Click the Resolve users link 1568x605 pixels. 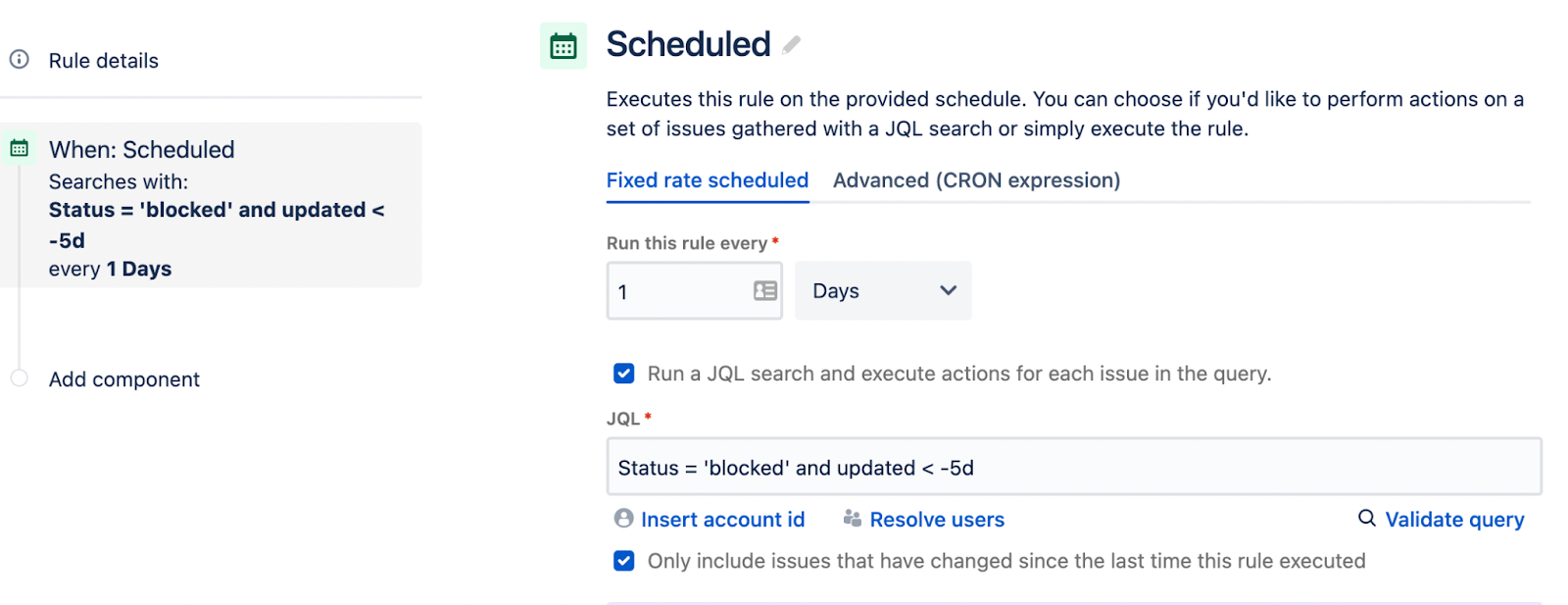tap(936, 519)
